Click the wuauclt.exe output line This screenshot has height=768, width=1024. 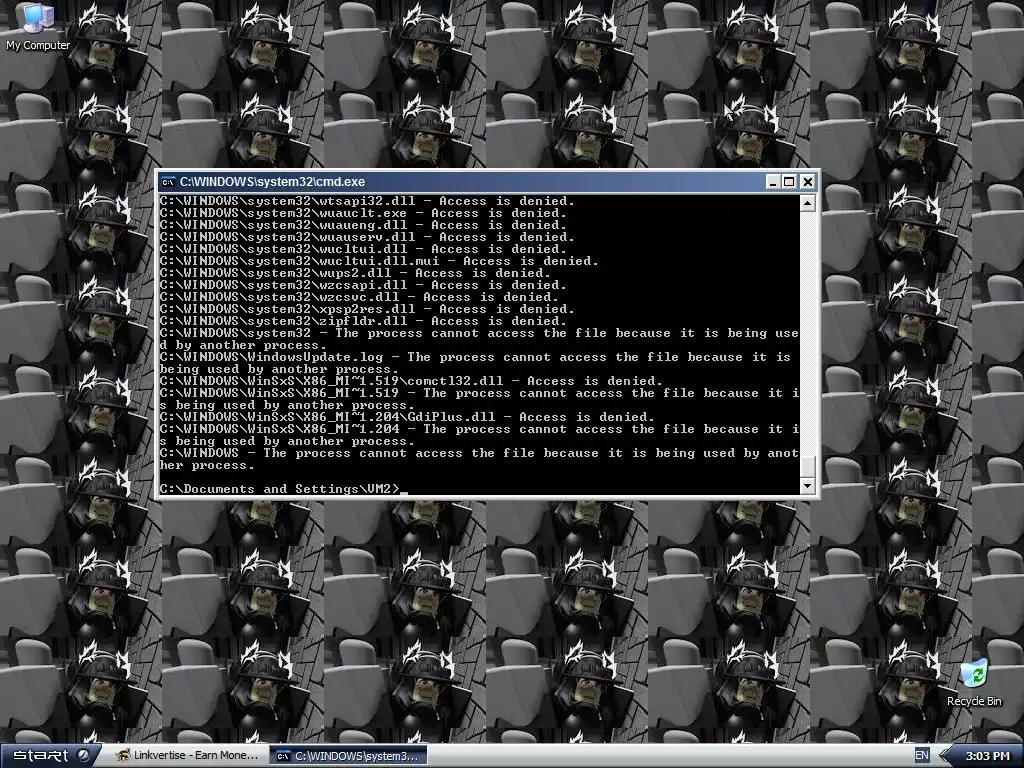tap(363, 213)
